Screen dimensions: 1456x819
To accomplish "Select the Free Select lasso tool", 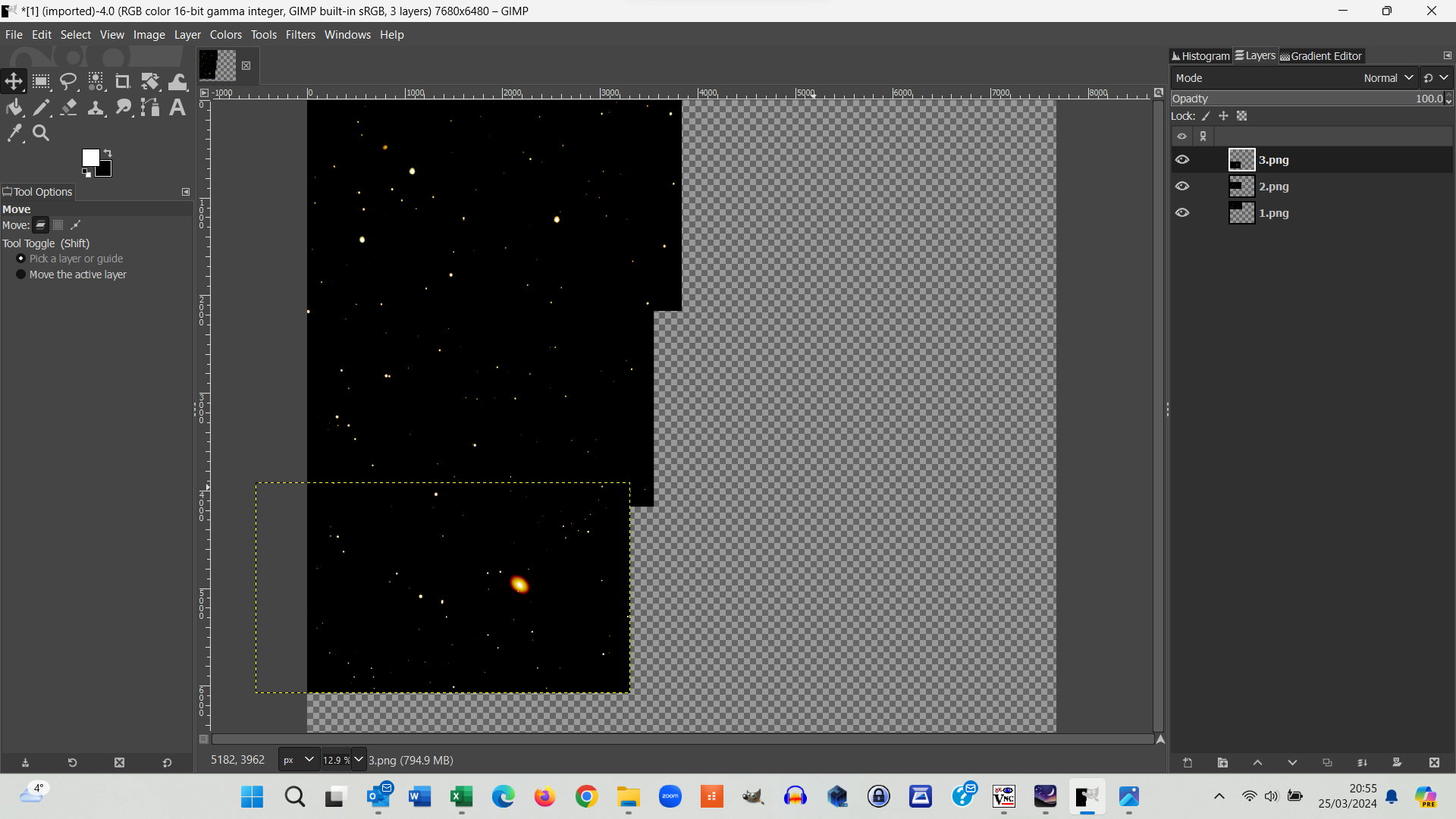I will coord(68,81).
